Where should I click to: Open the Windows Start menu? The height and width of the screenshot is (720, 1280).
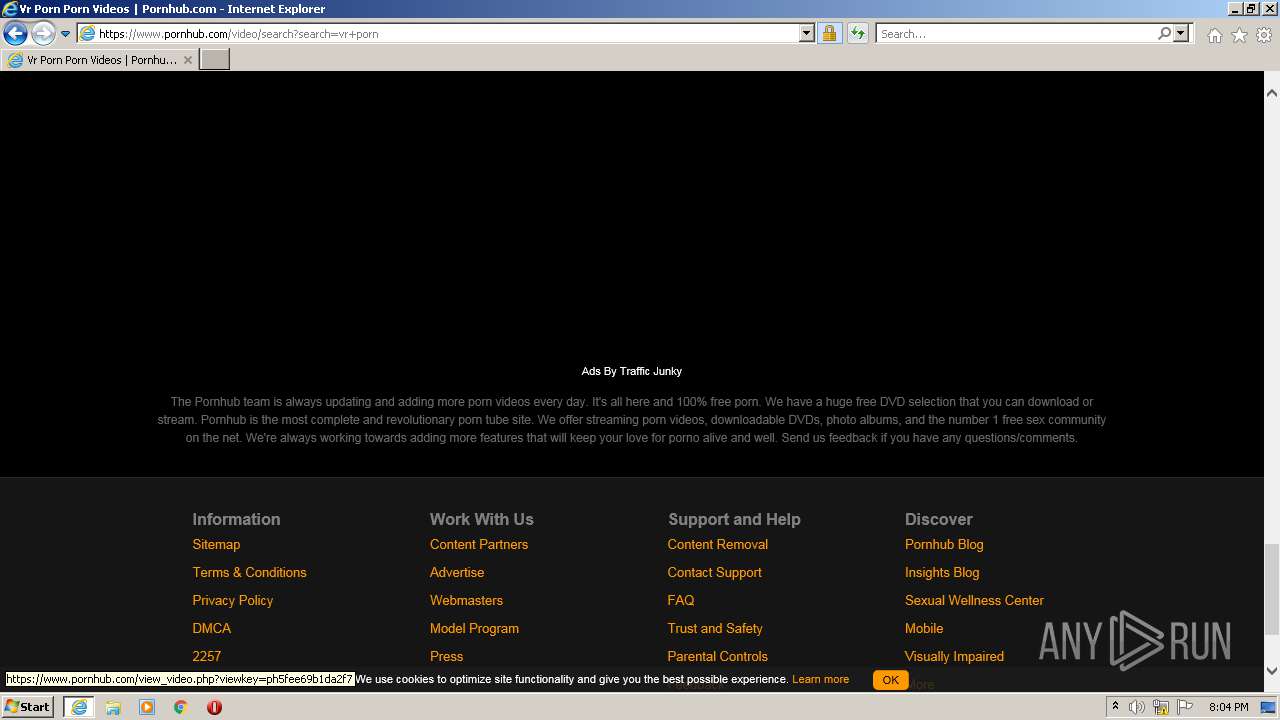[28, 706]
